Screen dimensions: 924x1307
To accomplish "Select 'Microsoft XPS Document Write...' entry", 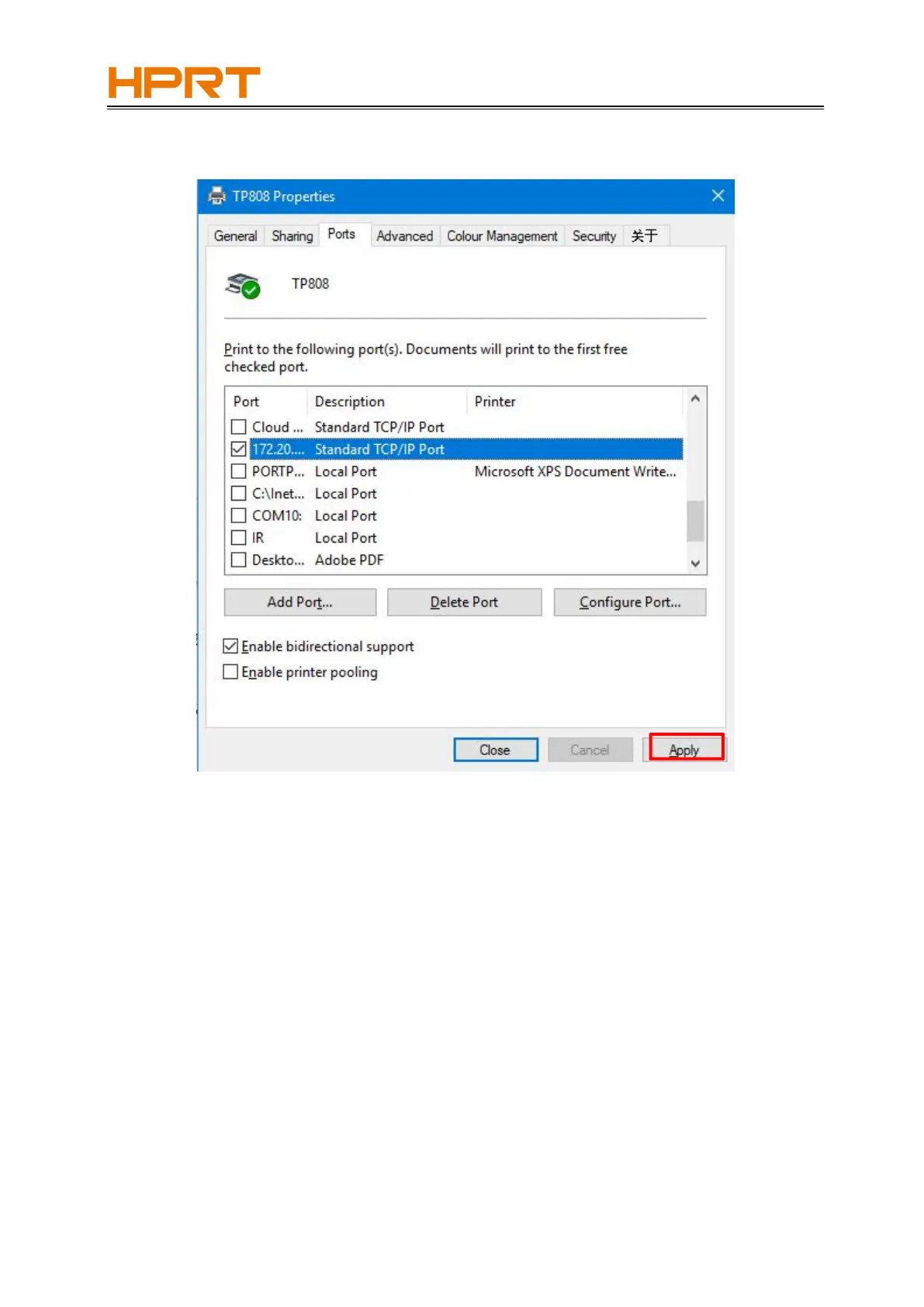I will [575, 471].
